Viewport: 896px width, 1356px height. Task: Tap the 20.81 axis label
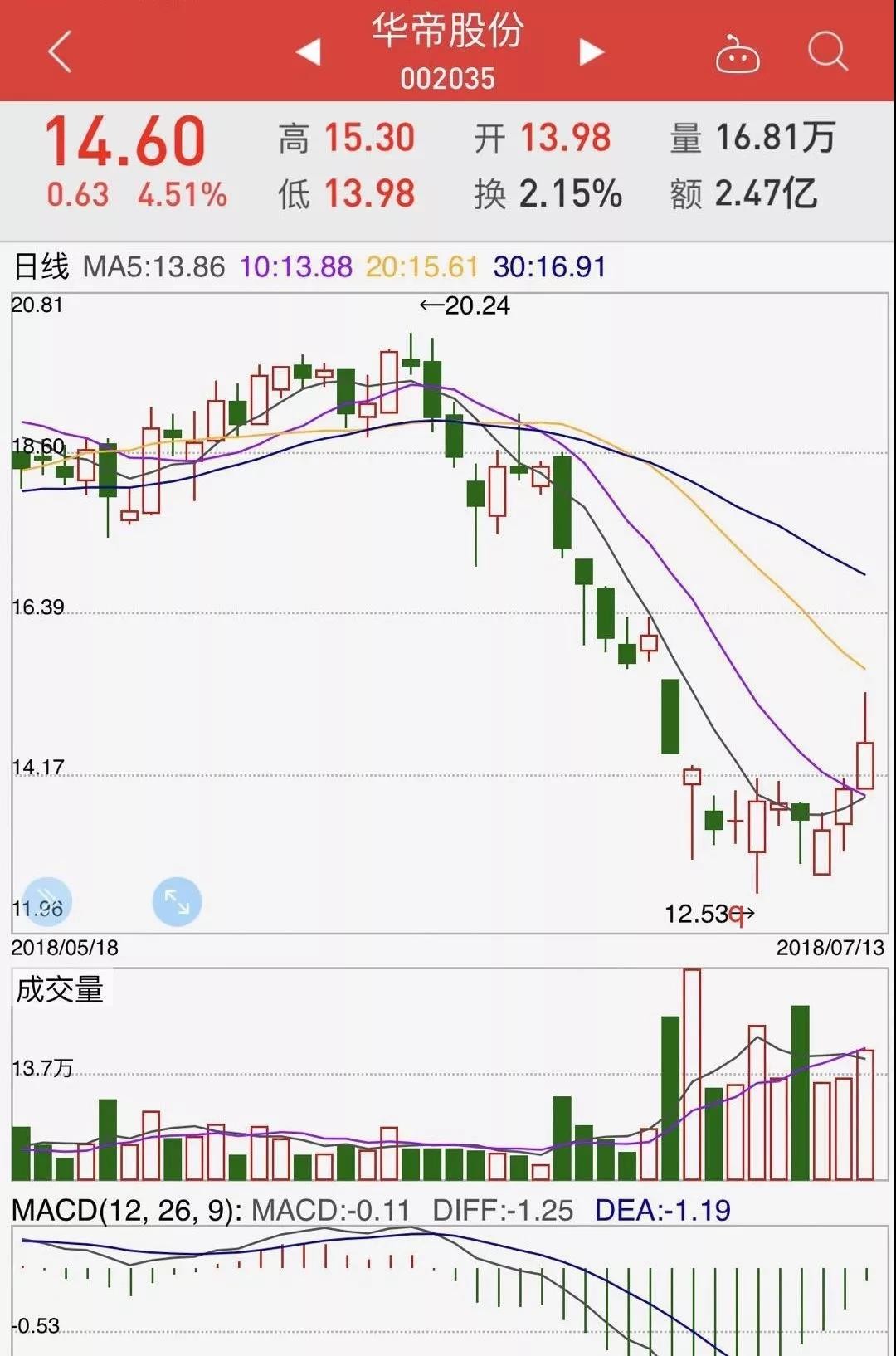coord(37,305)
